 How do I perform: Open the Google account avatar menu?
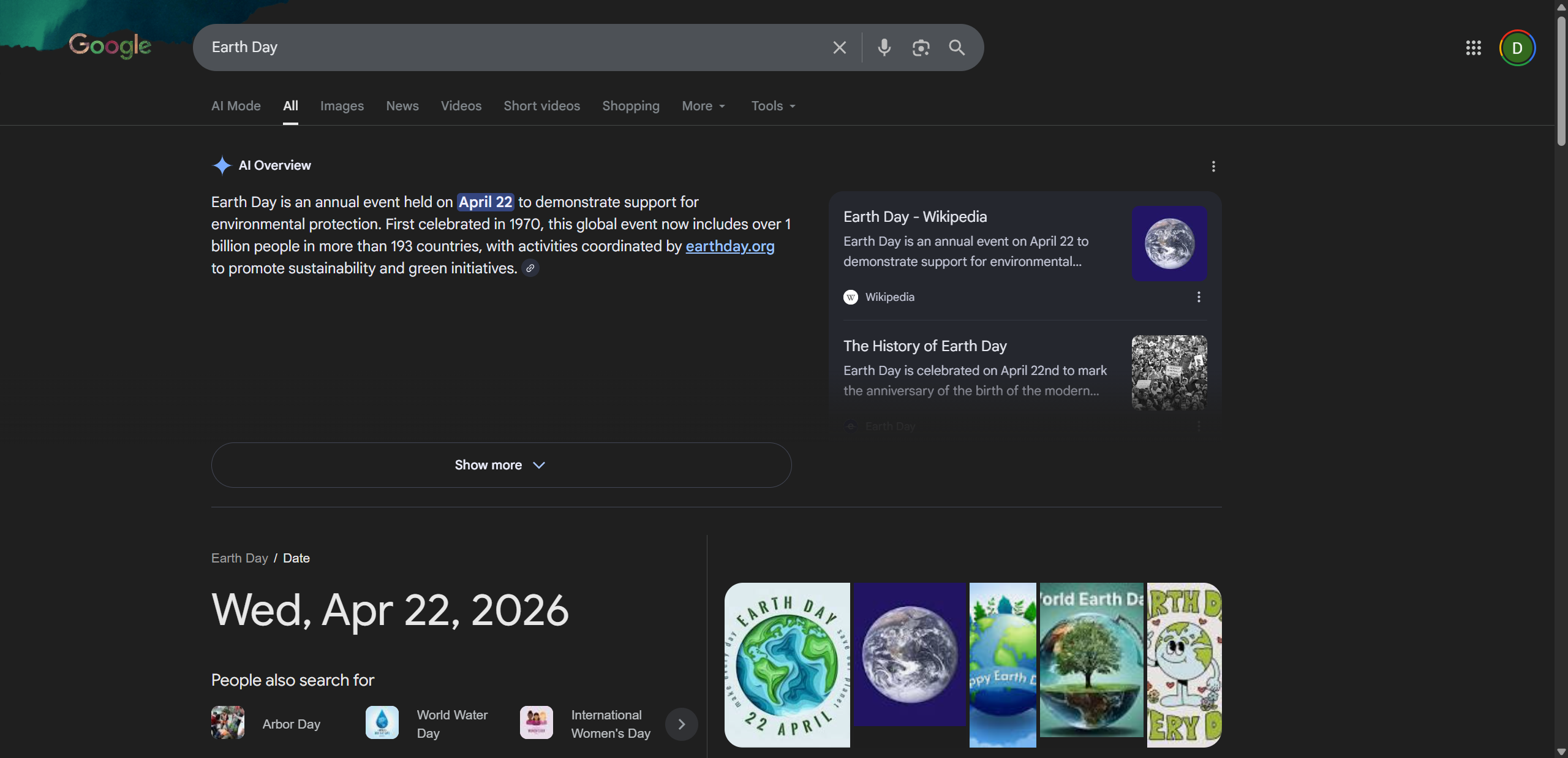tap(1517, 48)
